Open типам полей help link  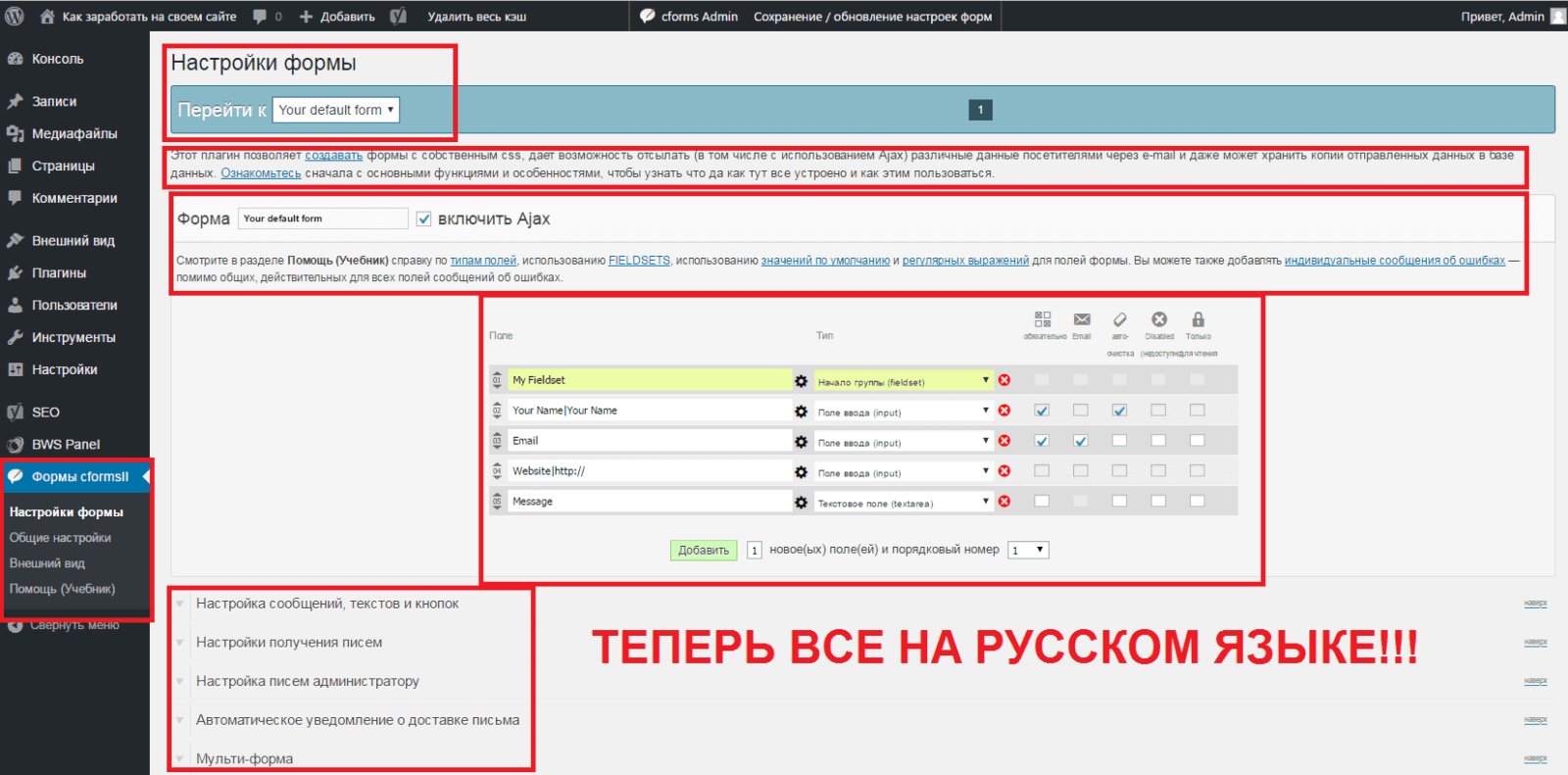[483, 261]
